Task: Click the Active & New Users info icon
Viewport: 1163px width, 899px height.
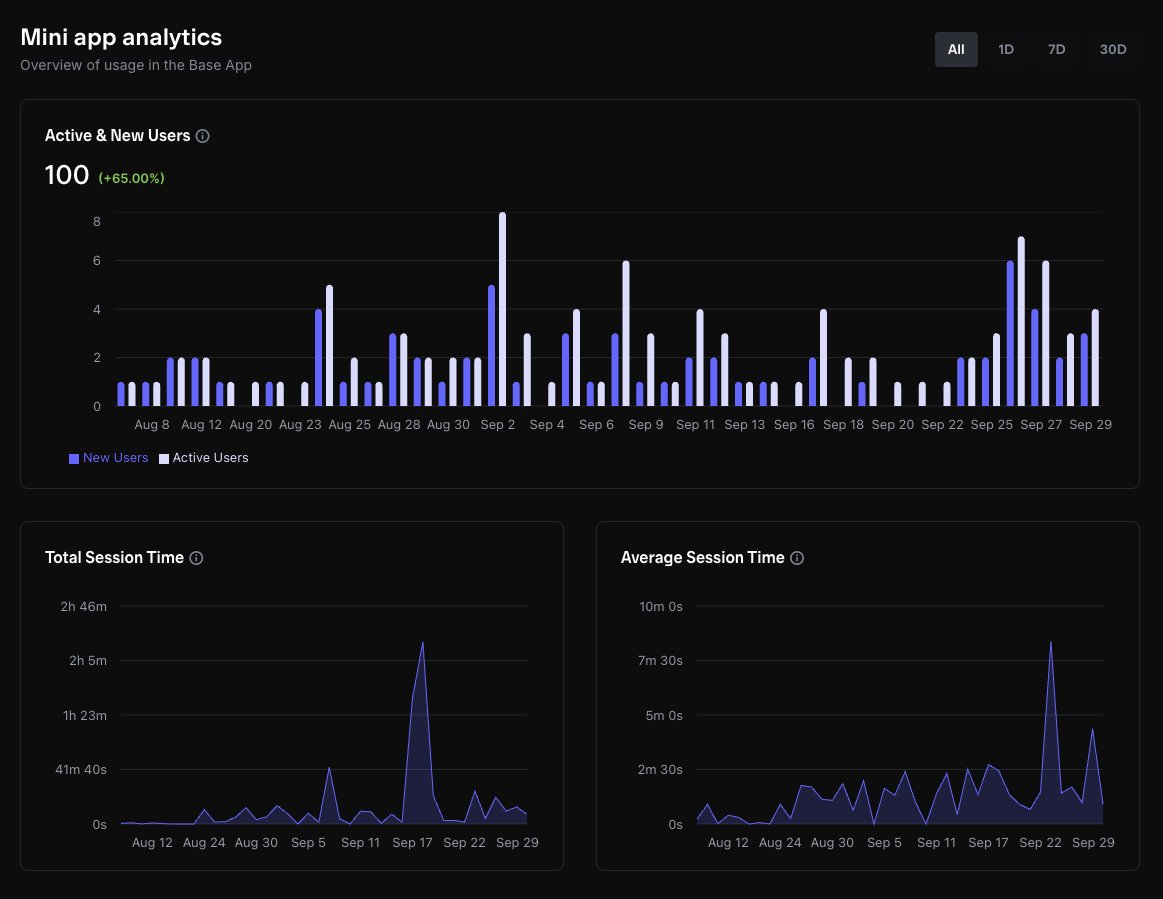Action: [203, 136]
